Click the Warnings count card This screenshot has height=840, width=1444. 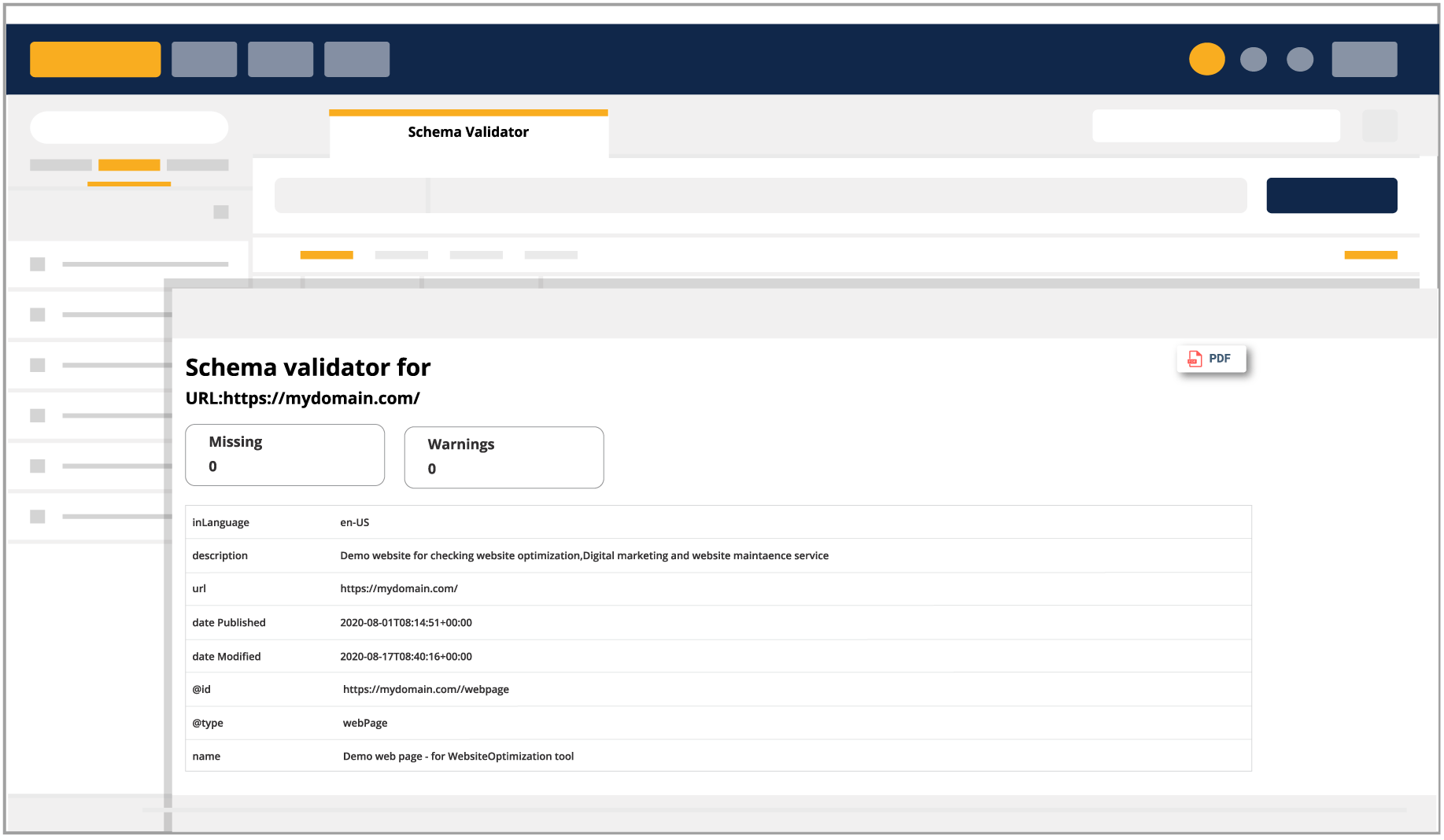504,457
